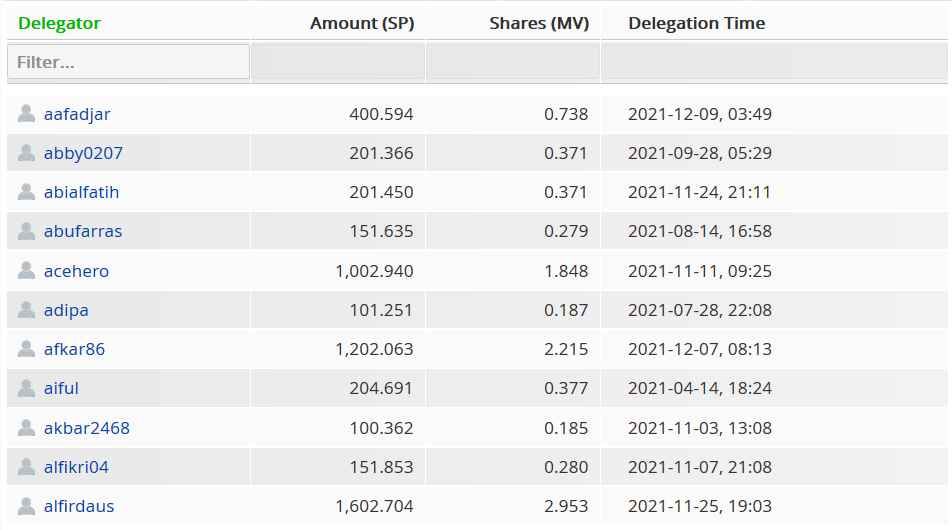The height and width of the screenshot is (530, 952).
Task: Click the profile icon next to alfirdaus
Action: click(x=26, y=506)
